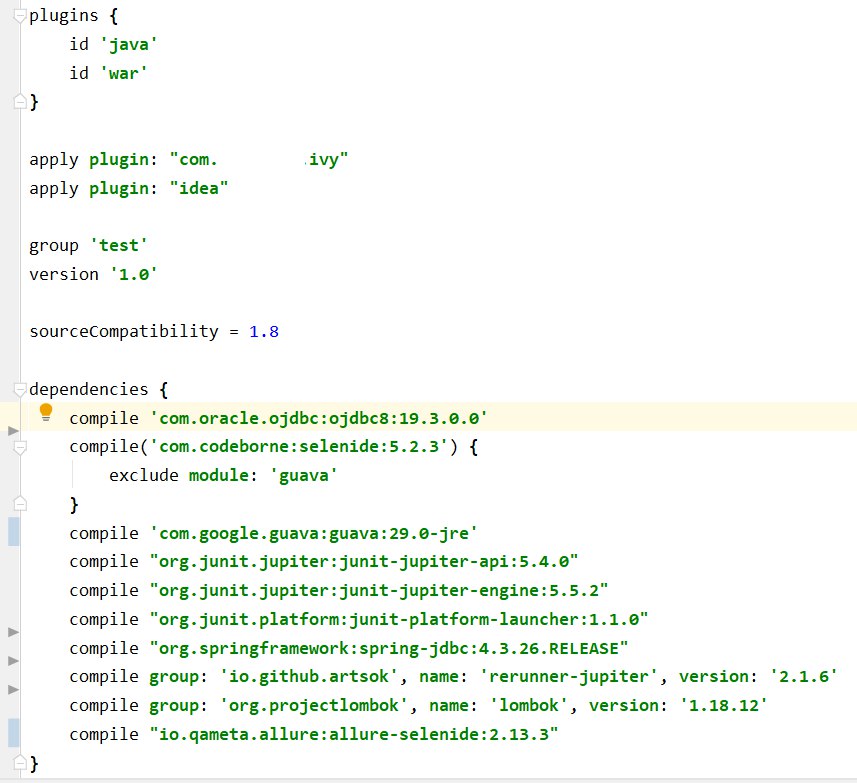Click the 'org.projectlombok' group string
The width and height of the screenshot is (857, 783).
314,706
